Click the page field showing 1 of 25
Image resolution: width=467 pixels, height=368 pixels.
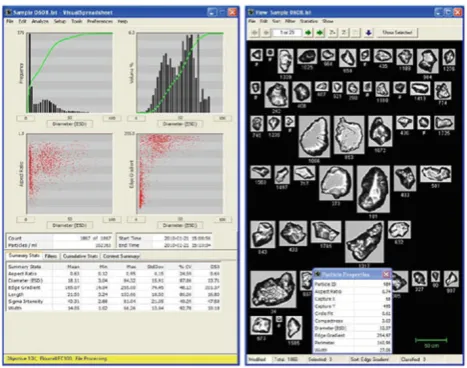[x=287, y=33]
